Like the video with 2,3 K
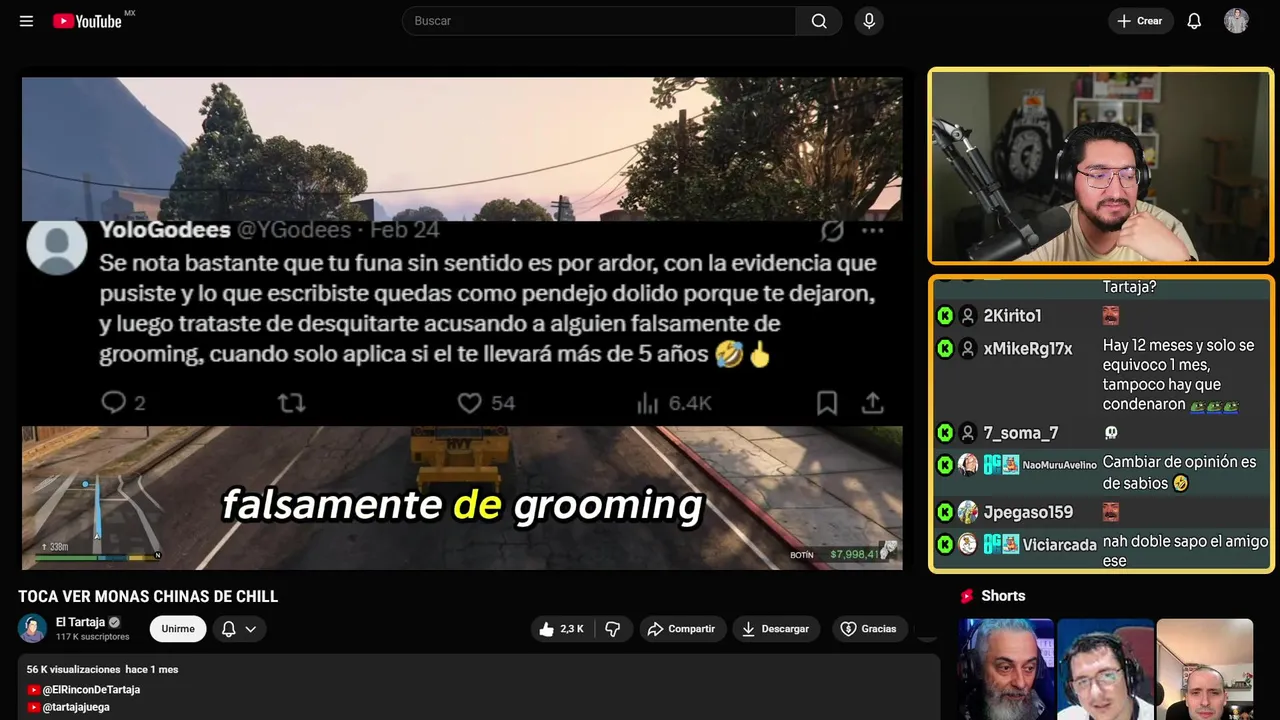This screenshot has height=720, width=1280. pos(562,629)
